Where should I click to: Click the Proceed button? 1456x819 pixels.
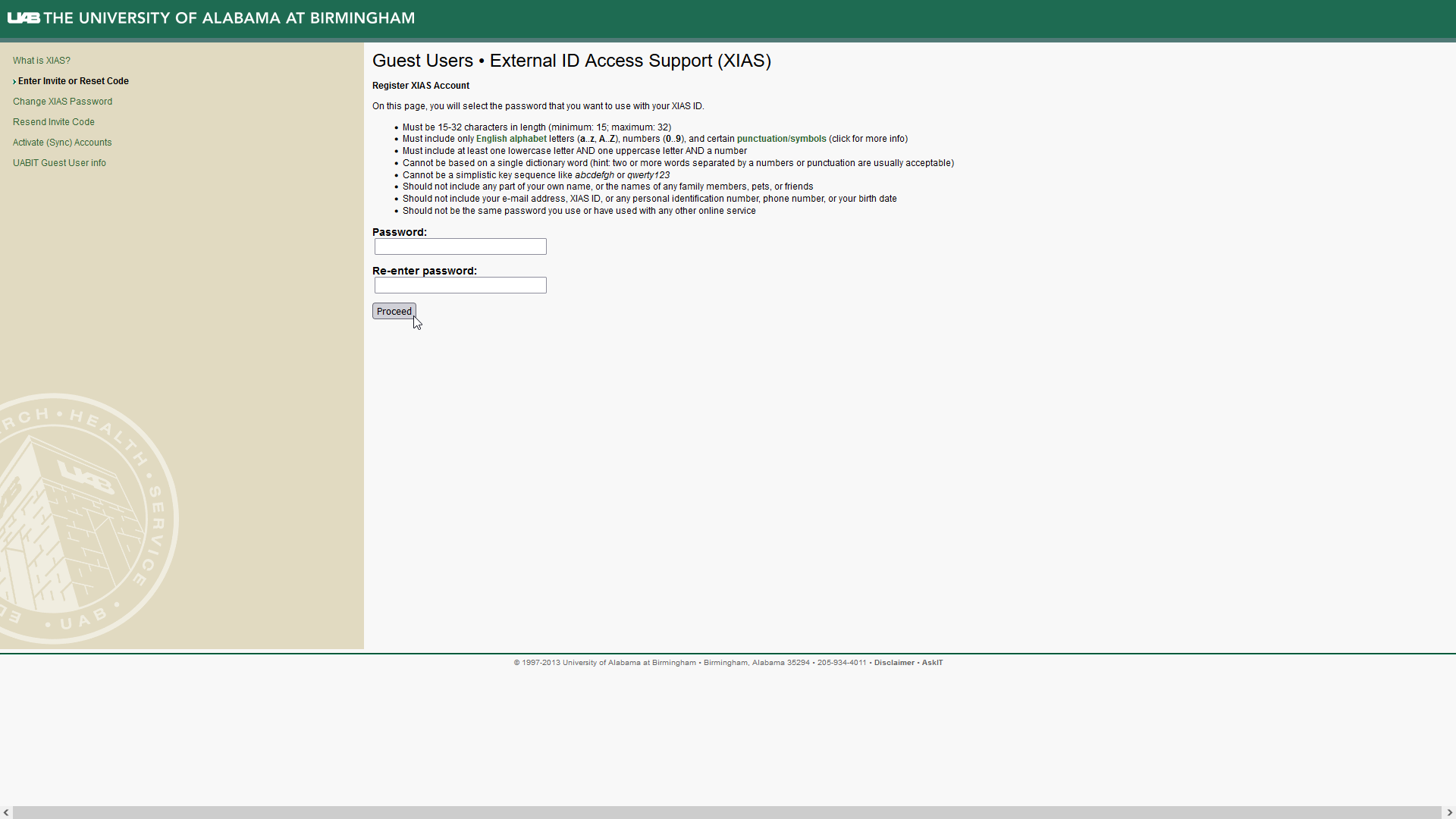394,312
